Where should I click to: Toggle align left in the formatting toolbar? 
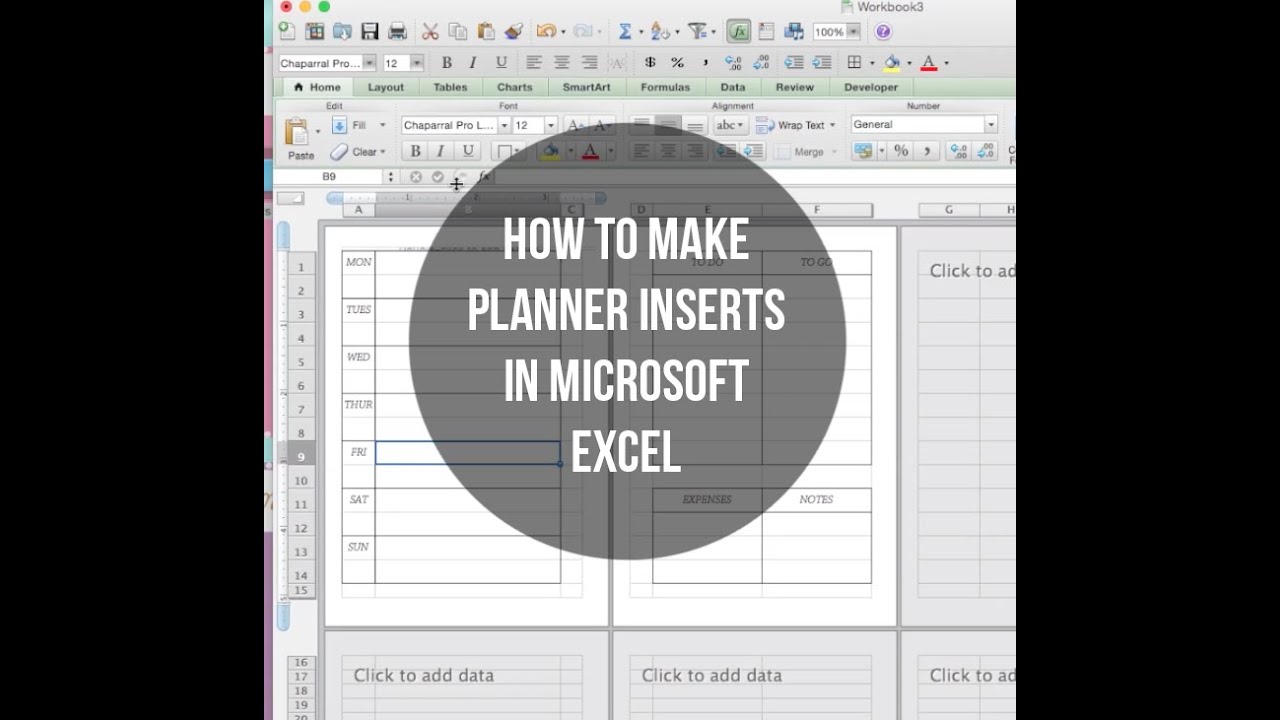point(534,63)
